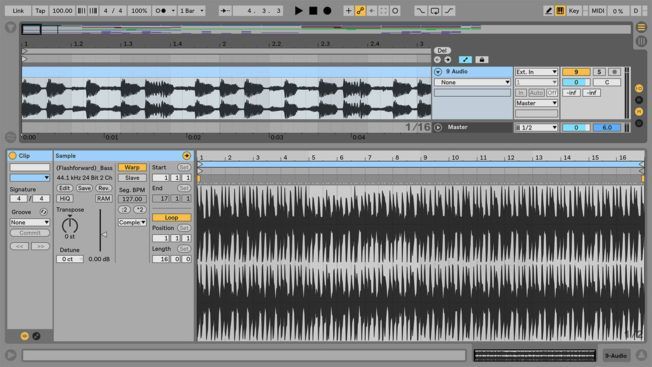
Task: Open the None device chooser on 9 Audio
Action: point(472,82)
